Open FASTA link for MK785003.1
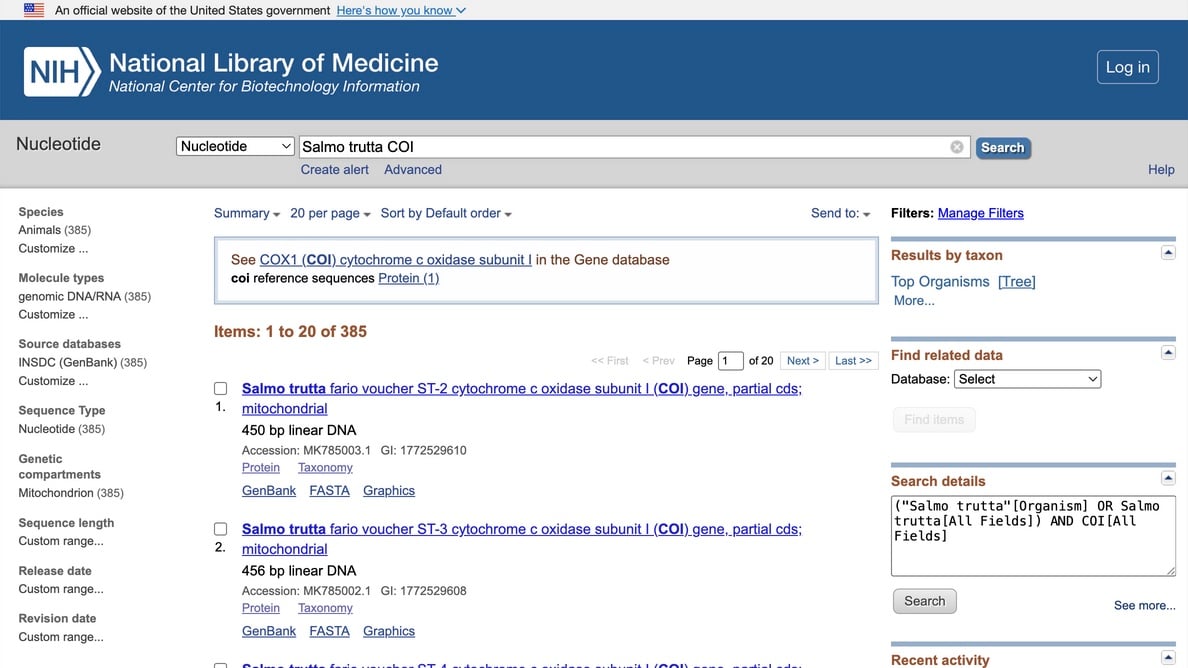The height and width of the screenshot is (668, 1188). click(330, 491)
